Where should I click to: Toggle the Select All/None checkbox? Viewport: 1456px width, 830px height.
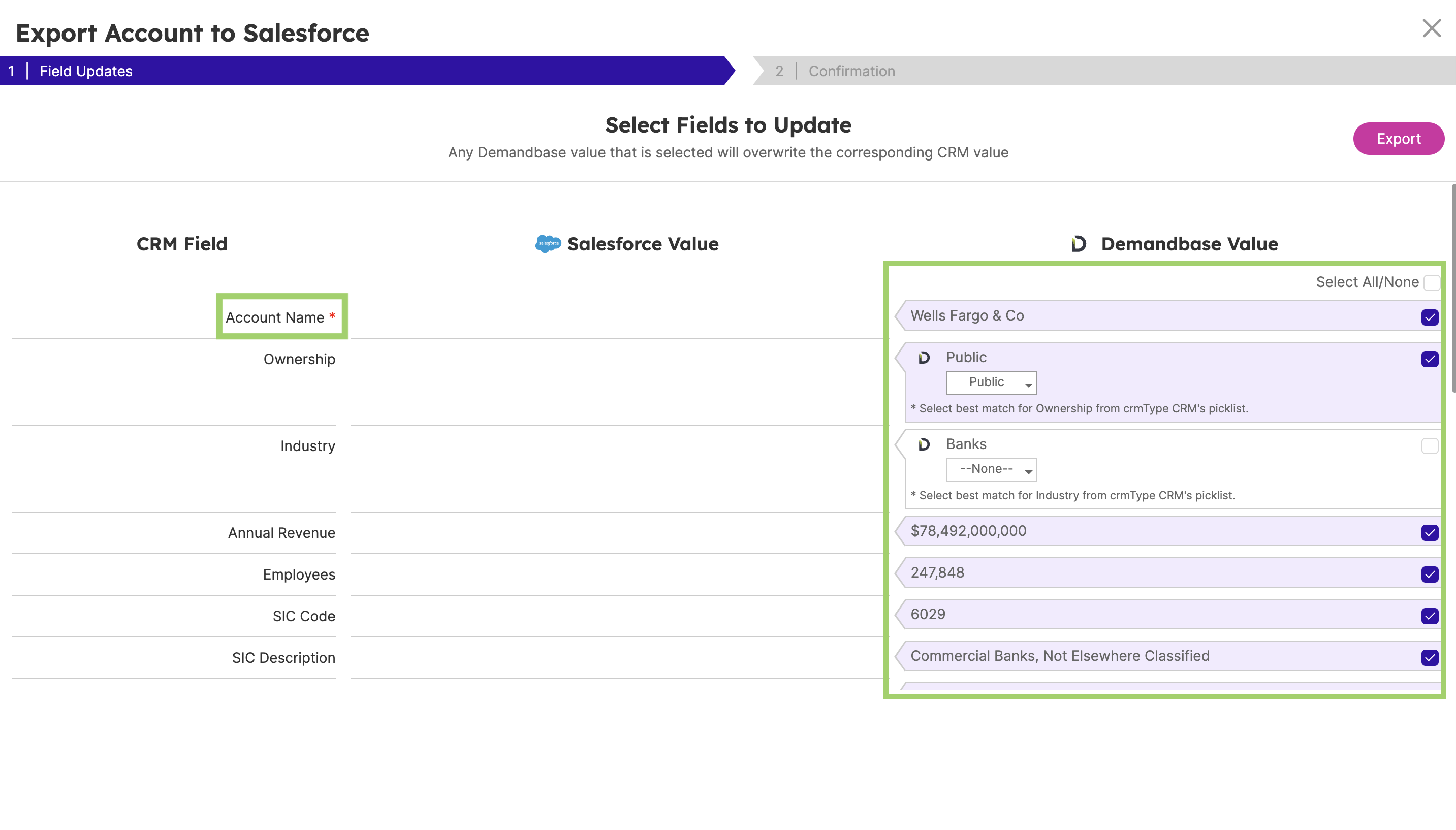click(x=1431, y=282)
